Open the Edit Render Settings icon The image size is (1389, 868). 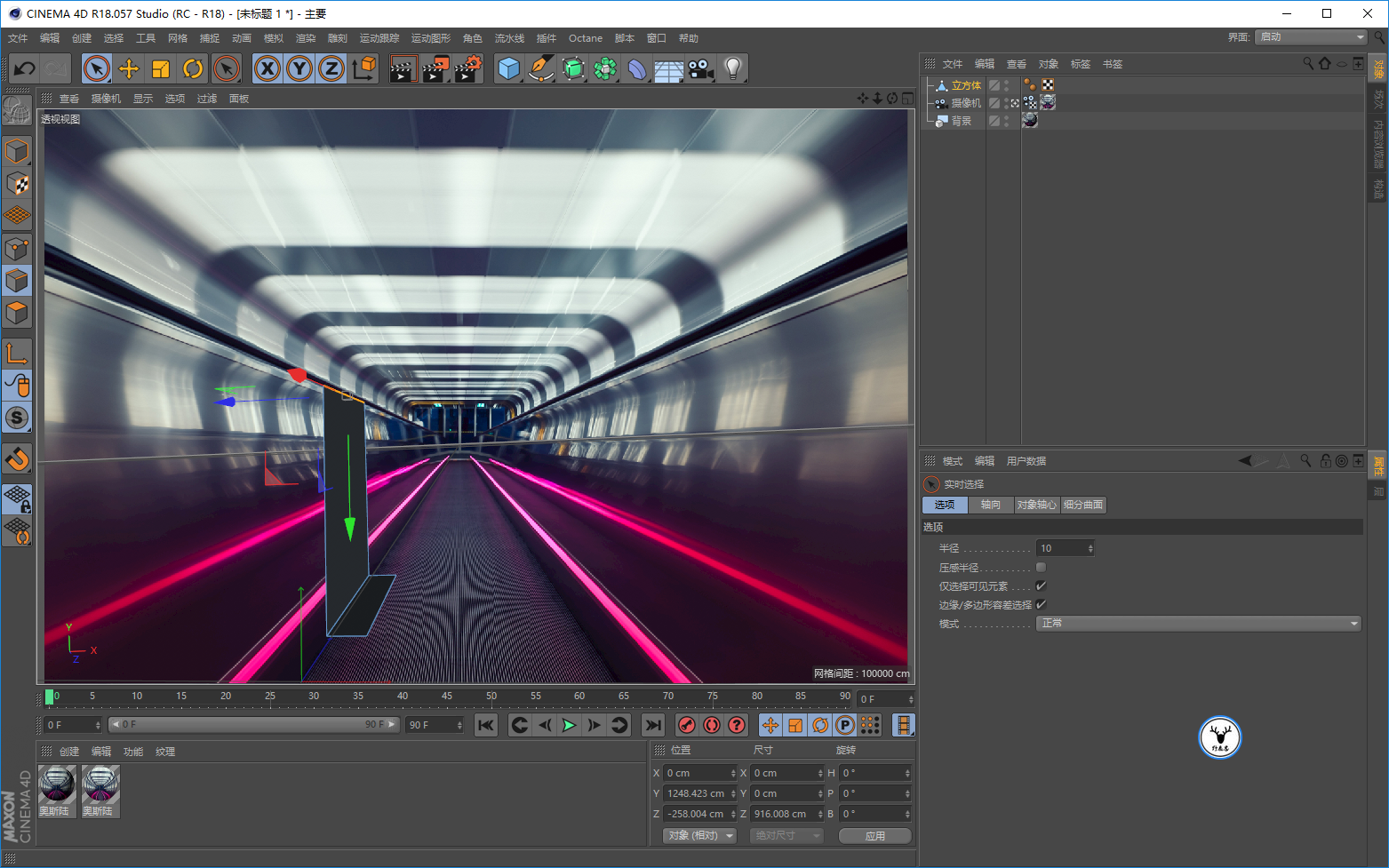pos(467,68)
